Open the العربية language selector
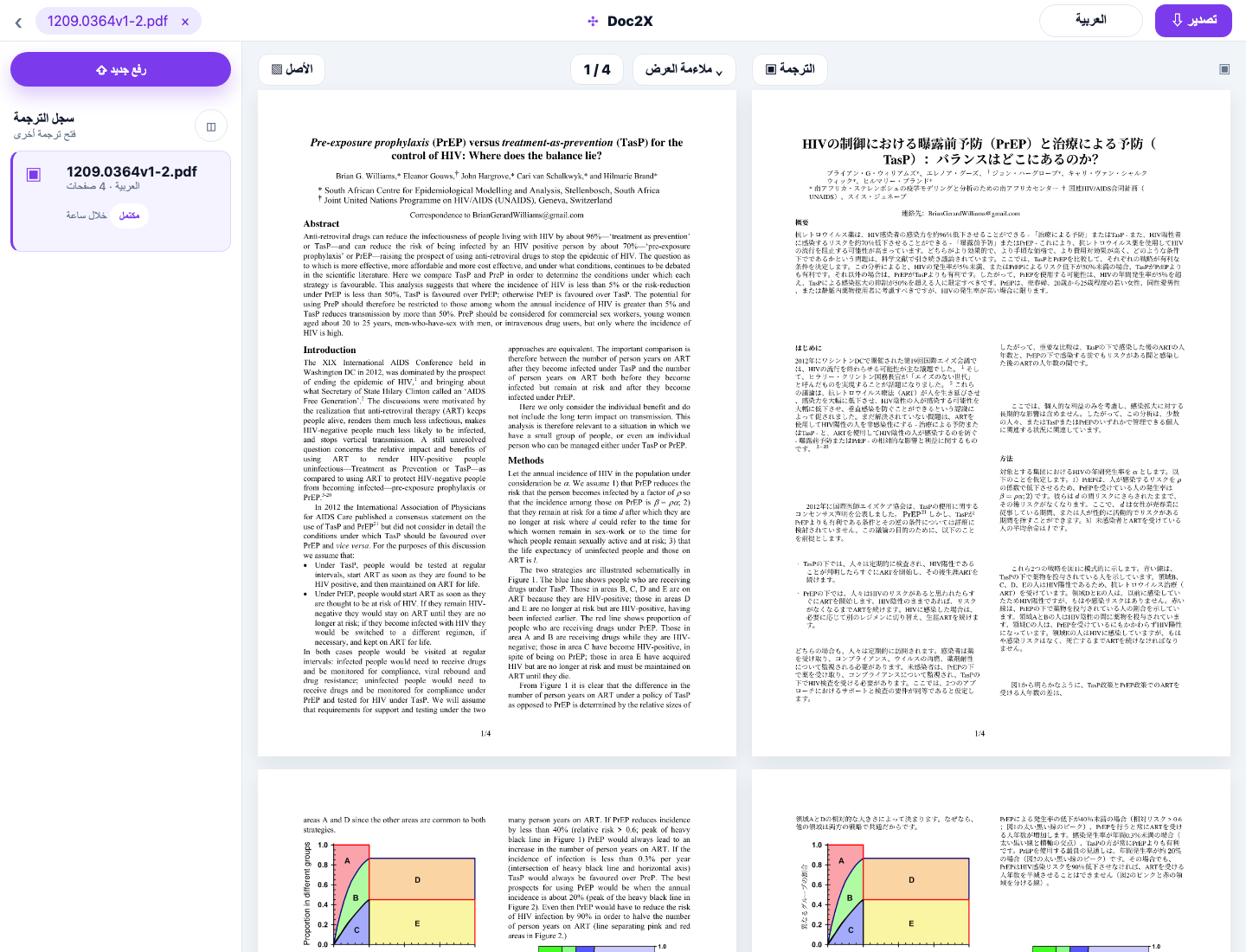The width and height of the screenshot is (1246, 952). click(x=1091, y=20)
